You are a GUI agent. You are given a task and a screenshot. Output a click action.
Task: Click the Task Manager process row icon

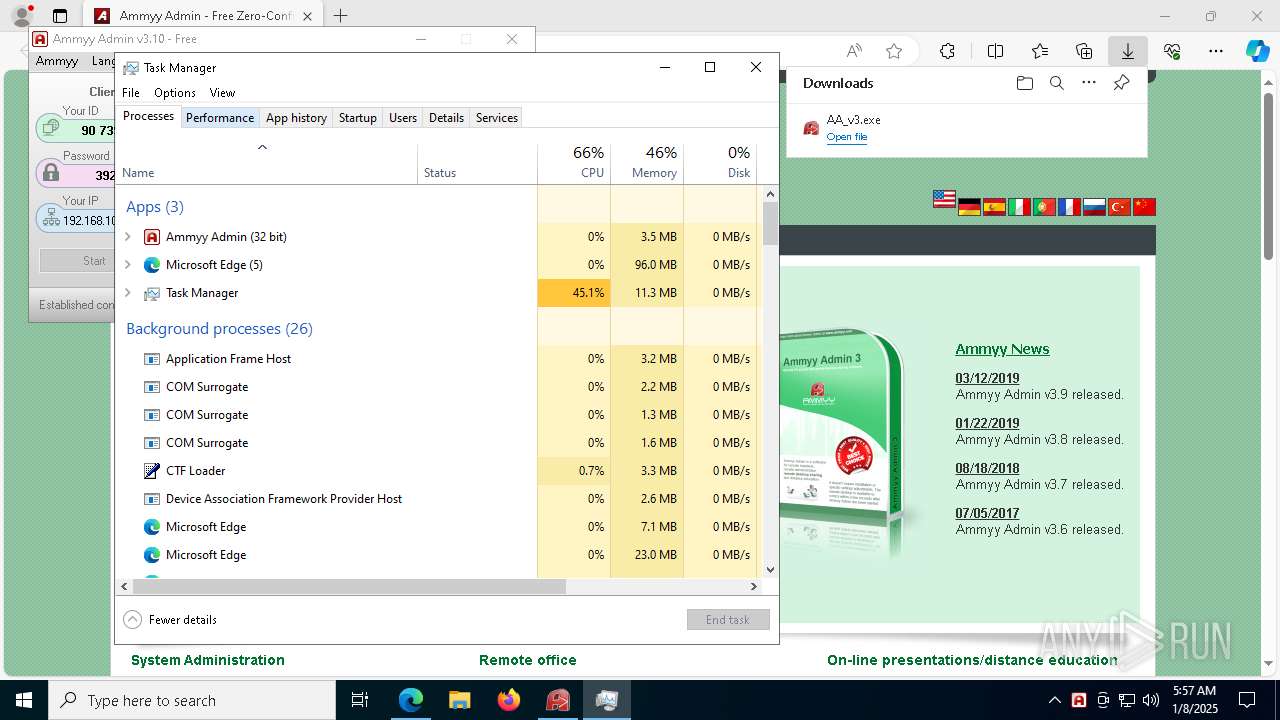click(152, 293)
